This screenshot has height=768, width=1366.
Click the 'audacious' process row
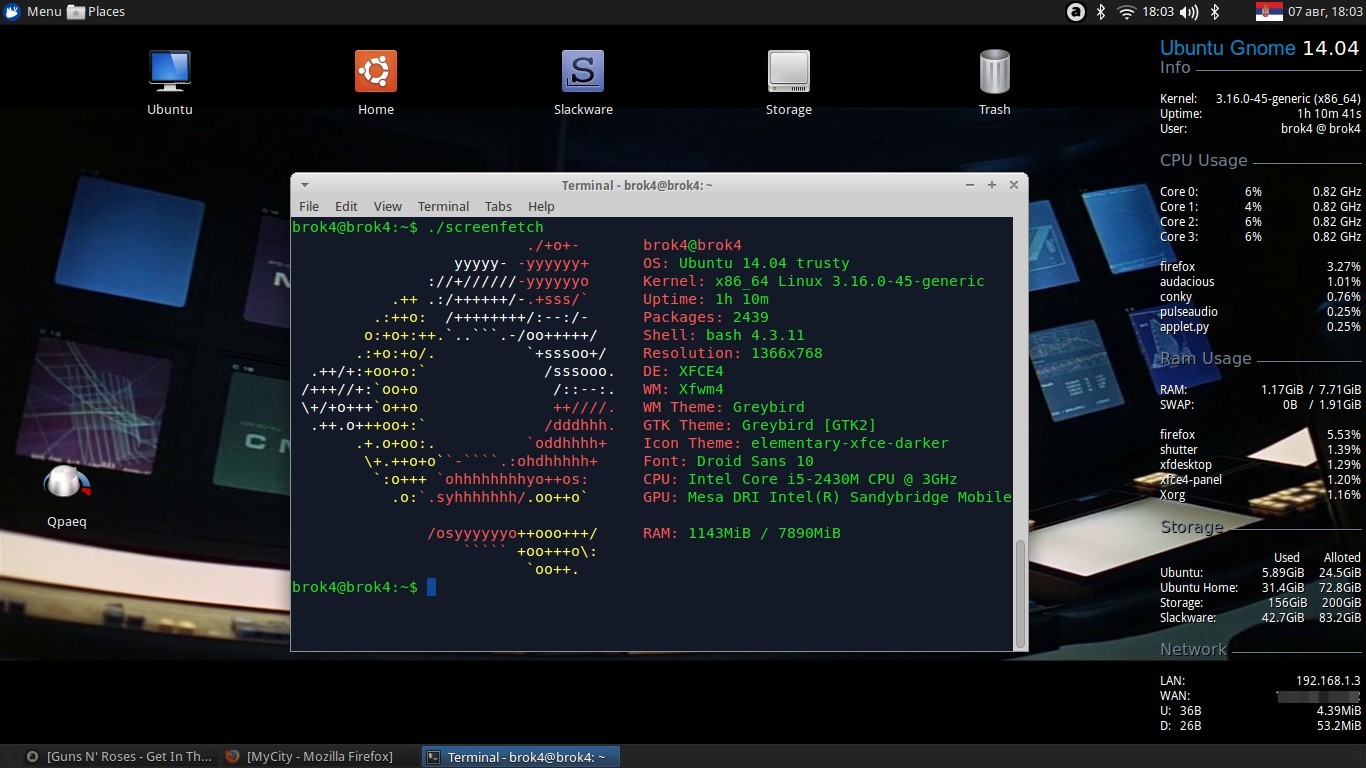click(1260, 282)
